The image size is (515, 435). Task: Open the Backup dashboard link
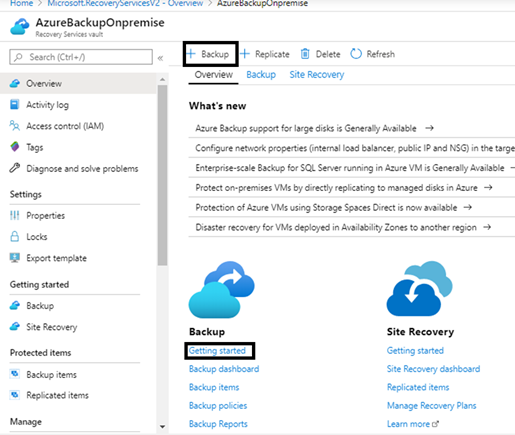tap(224, 369)
